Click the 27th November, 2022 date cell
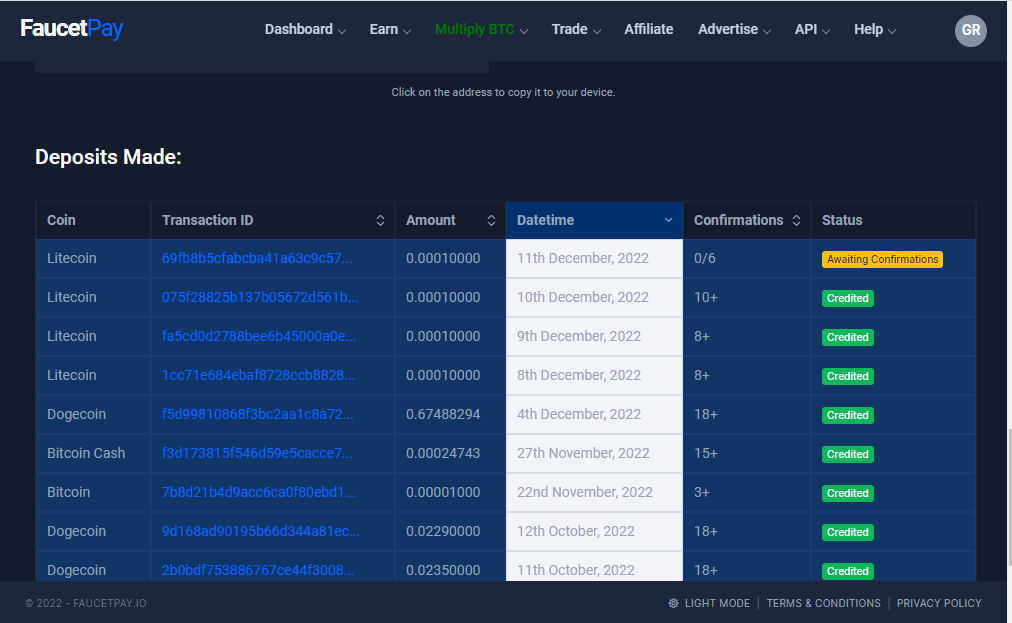1012x623 pixels. [x=594, y=453]
